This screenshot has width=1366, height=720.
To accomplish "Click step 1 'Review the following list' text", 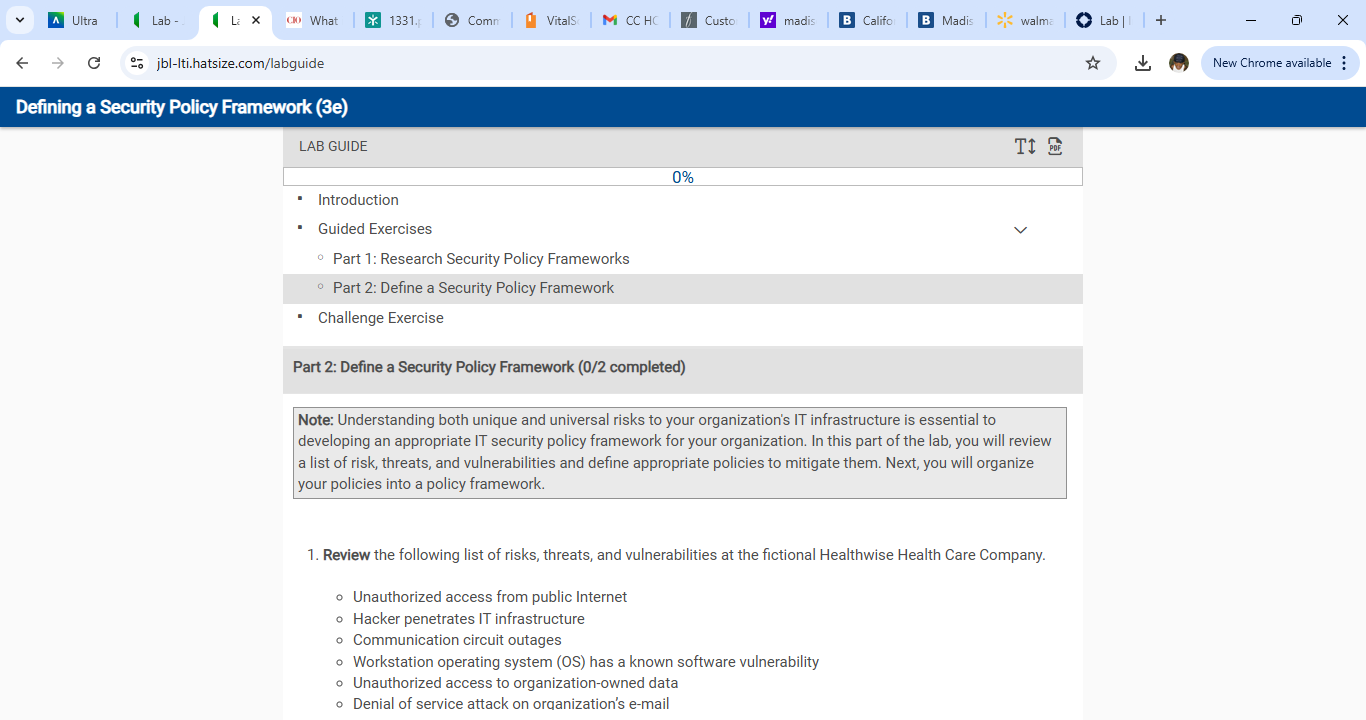I will [684, 555].
